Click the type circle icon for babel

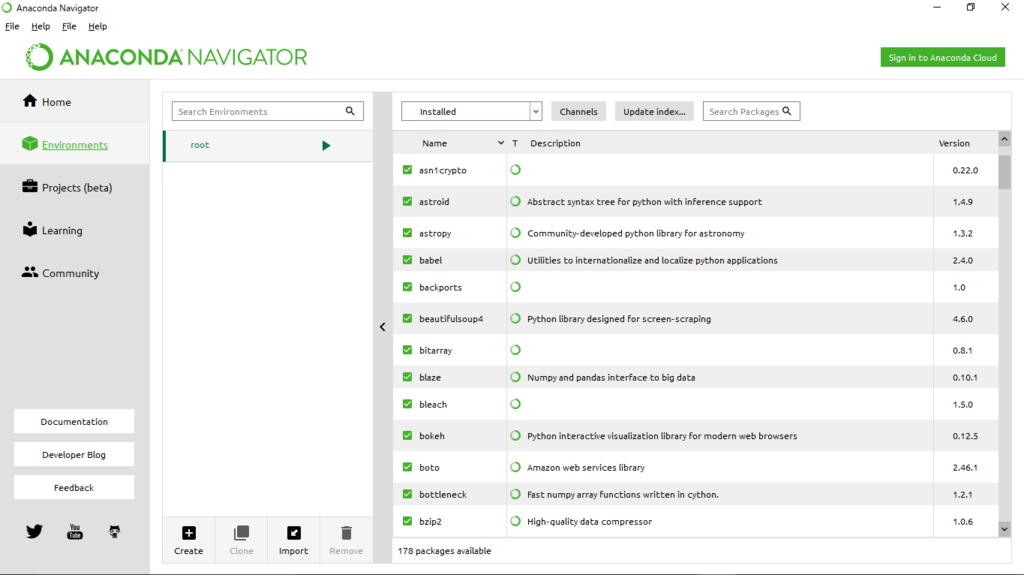[x=515, y=260]
